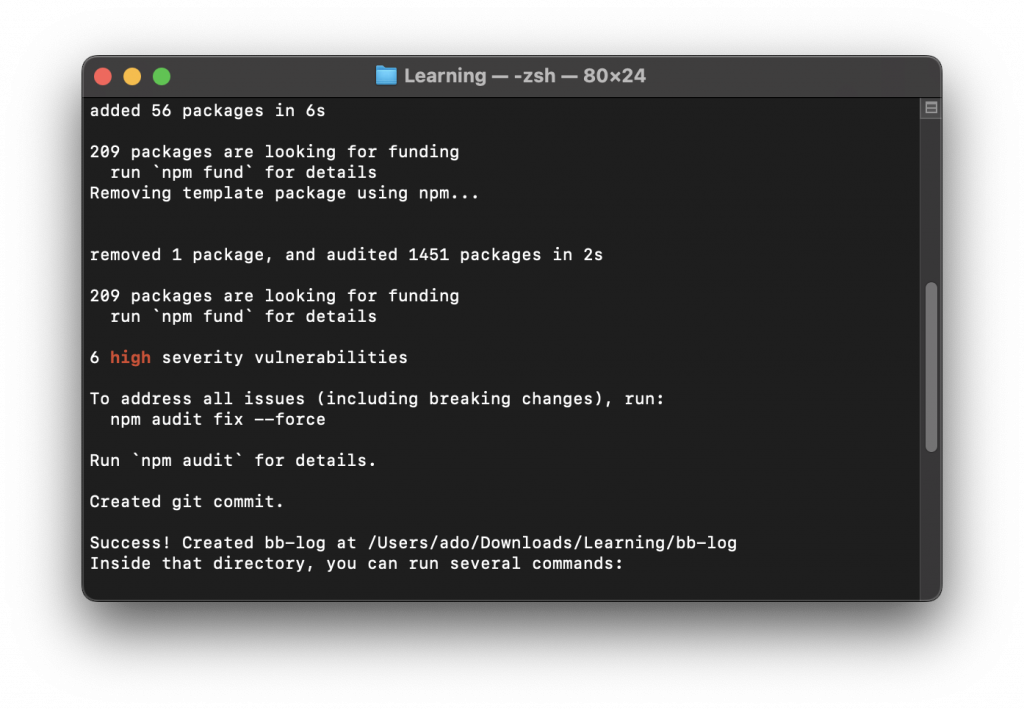Click the "npm audit fix --force" command text
This screenshot has height=710, width=1024.
(x=217, y=419)
